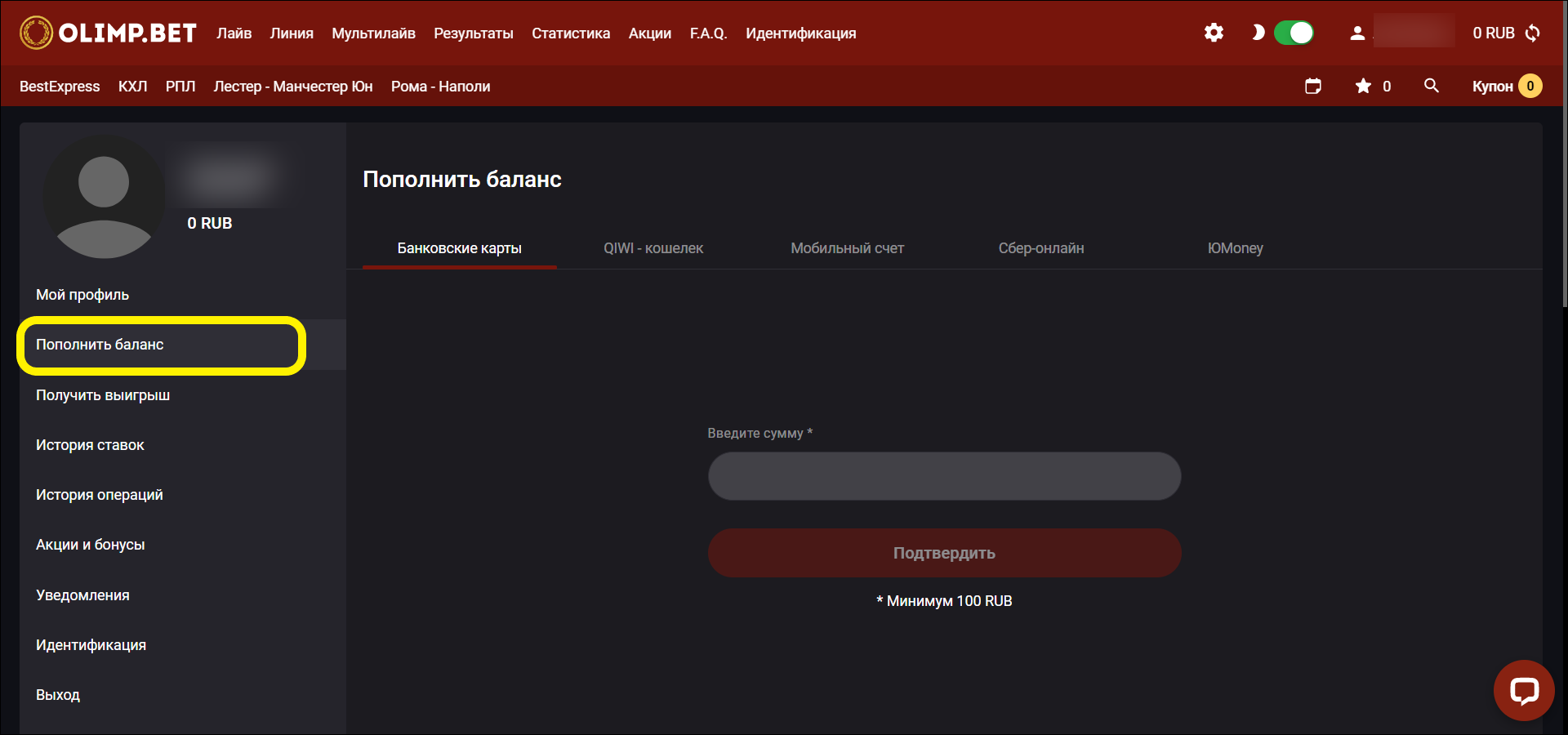The width and height of the screenshot is (1568, 735).
Task: Open F.A.Q. page
Action: tap(708, 33)
